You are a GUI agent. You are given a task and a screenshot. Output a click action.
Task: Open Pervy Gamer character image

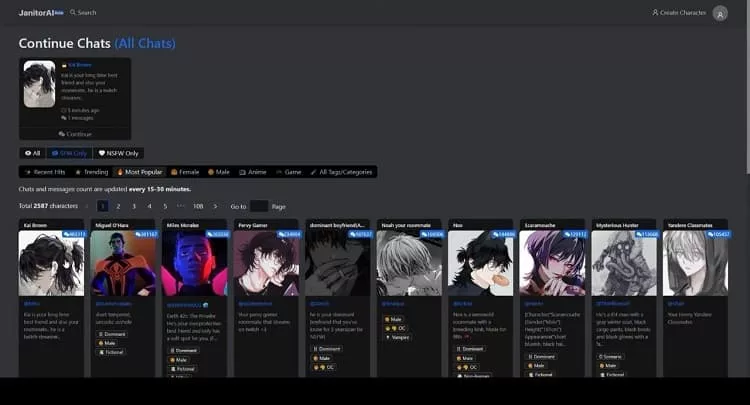point(266,263)
